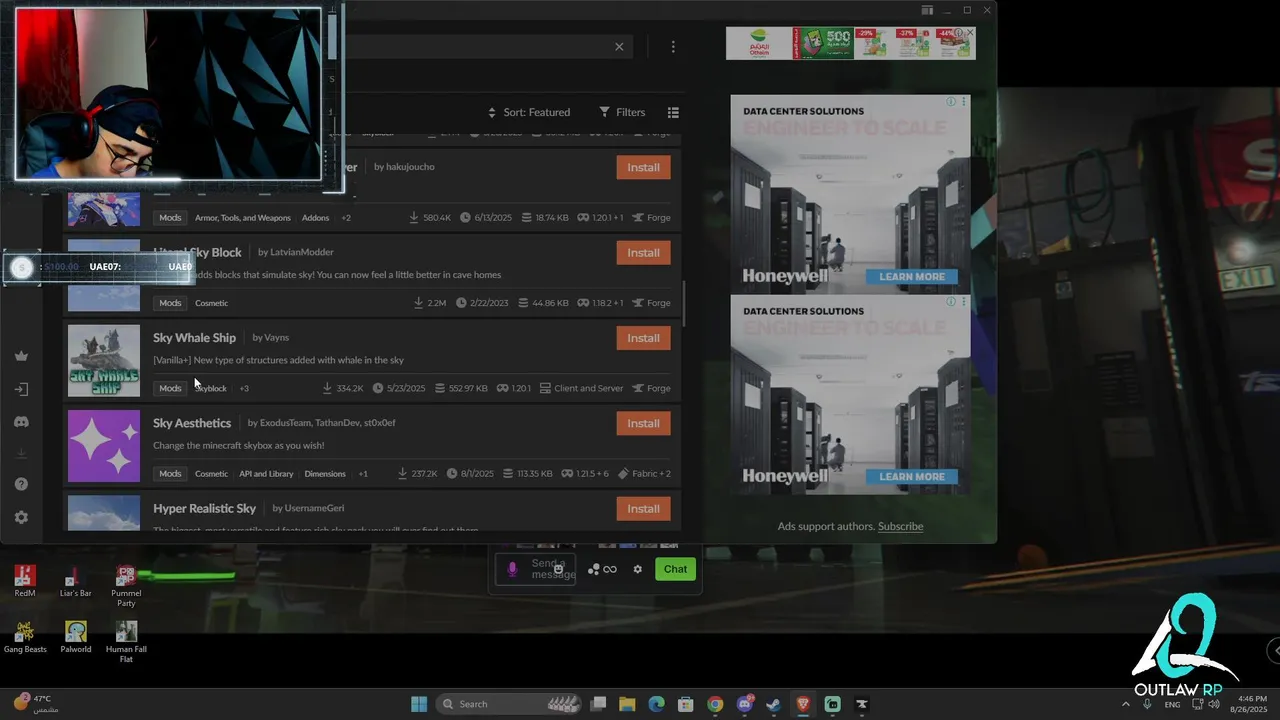Viewport: 1280px width, 720px height.
Task: Open File Explorer from the taskbar
Action: [x=627, y=704]
